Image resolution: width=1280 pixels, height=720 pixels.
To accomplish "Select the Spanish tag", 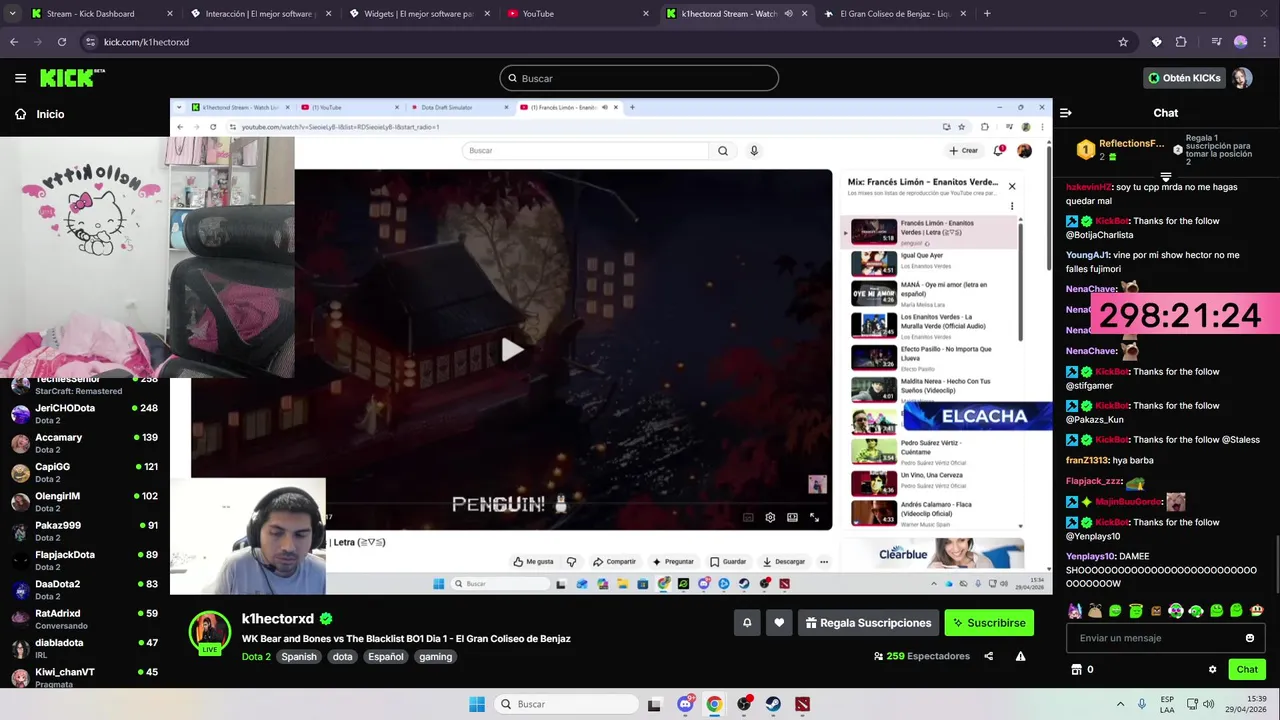I will click(298, 657).
